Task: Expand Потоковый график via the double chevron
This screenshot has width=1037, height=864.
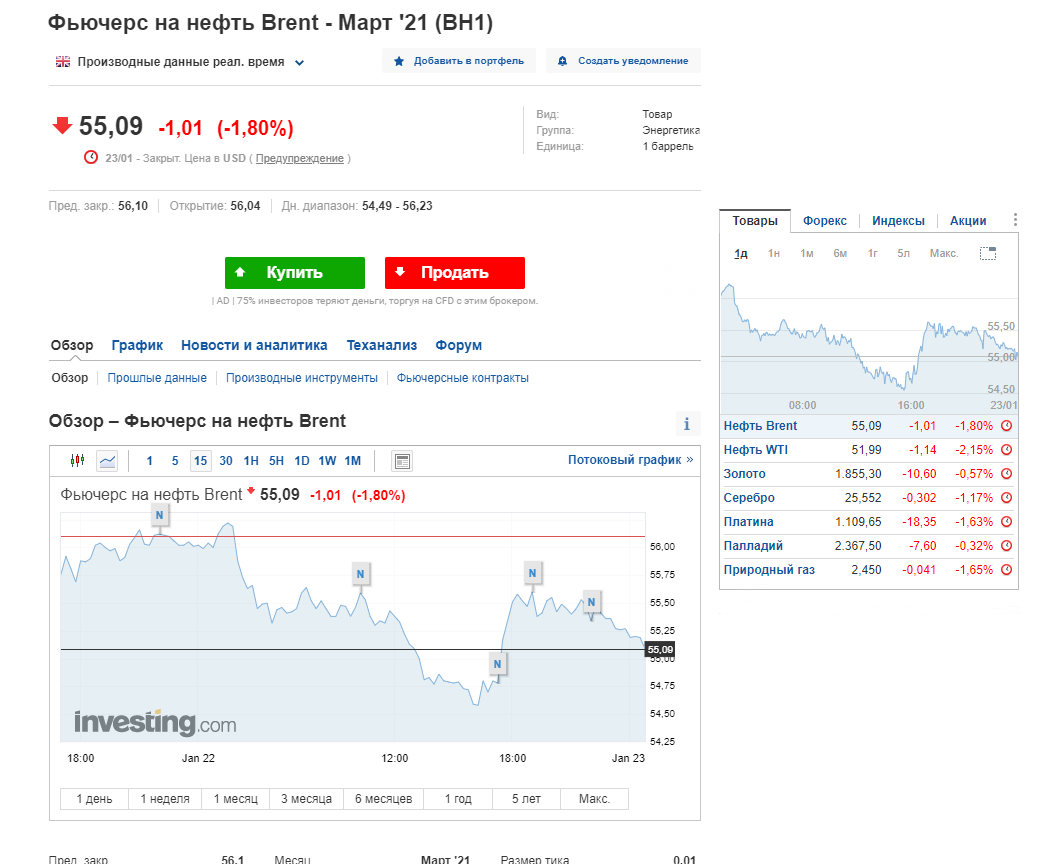Action: [x=690, y=459]
